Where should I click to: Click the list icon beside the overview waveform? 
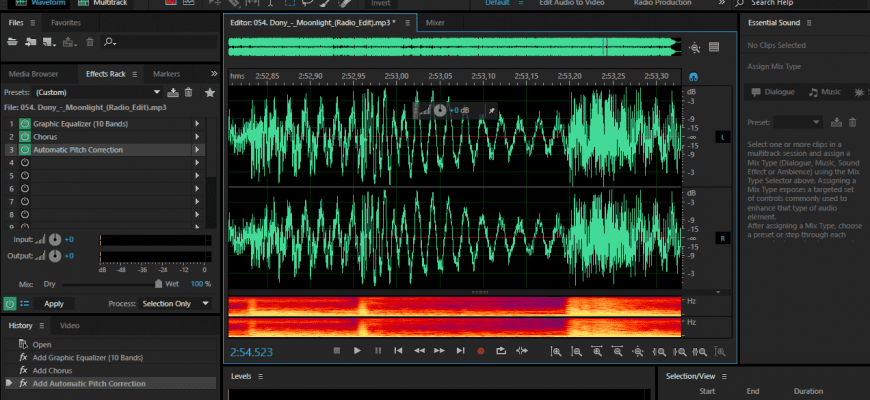(x=714, y=47)
